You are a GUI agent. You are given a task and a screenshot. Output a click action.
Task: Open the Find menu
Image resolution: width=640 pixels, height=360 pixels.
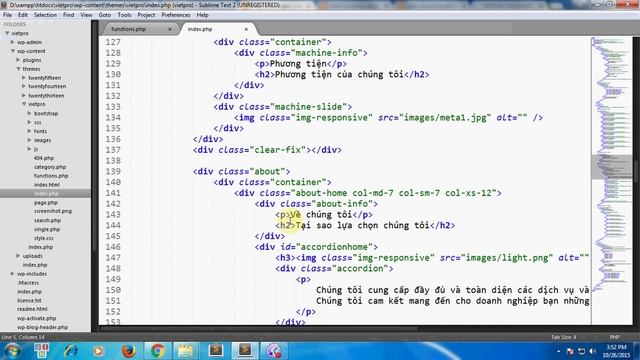point(69,15)
